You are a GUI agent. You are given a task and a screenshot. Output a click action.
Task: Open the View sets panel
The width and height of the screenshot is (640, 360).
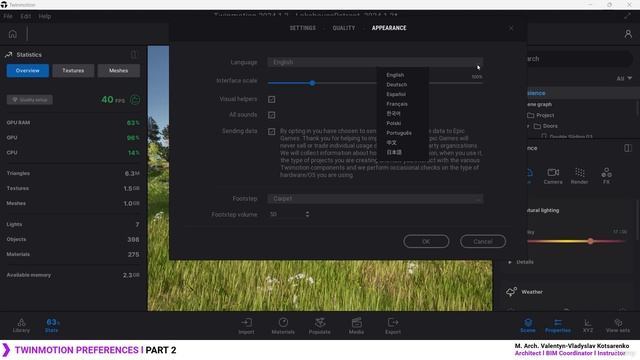coord(618,326)
